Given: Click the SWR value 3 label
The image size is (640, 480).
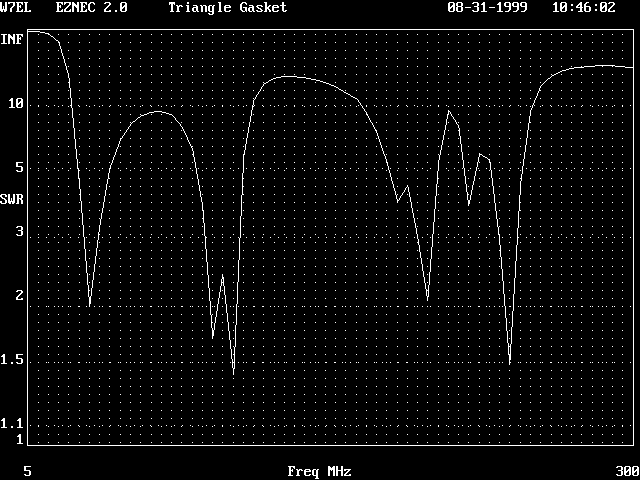Looking at the screenshot, I should pyautogui.click(x=19, y=231).
